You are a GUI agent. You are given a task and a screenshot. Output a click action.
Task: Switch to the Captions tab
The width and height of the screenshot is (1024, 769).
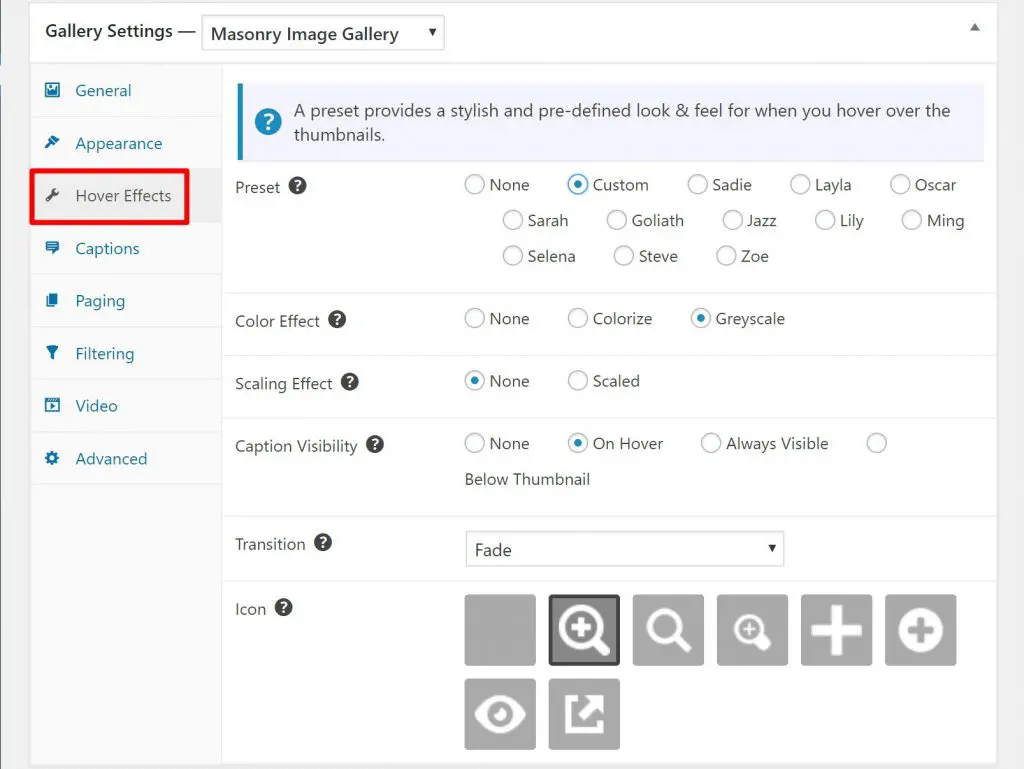coord(107,248)
